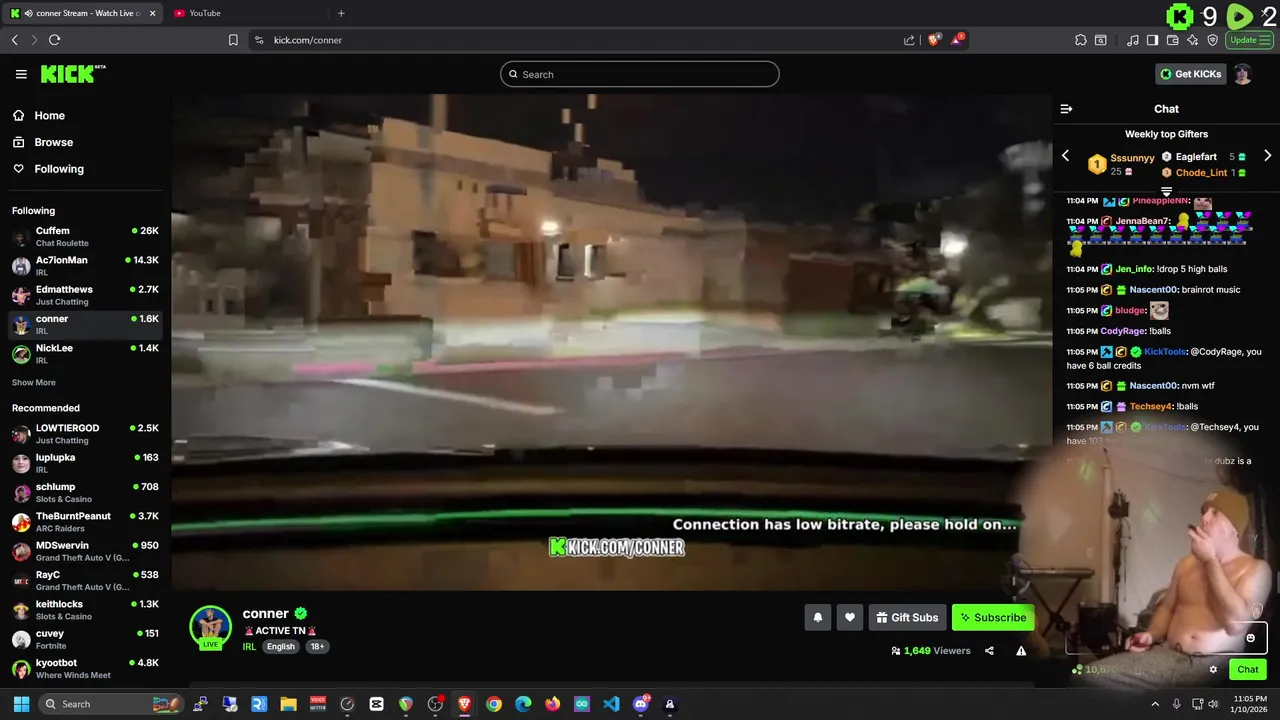Click the address bar URL
Viewport: 1280px width, 720px height.
pyautogui.click(x=308, y=40)
